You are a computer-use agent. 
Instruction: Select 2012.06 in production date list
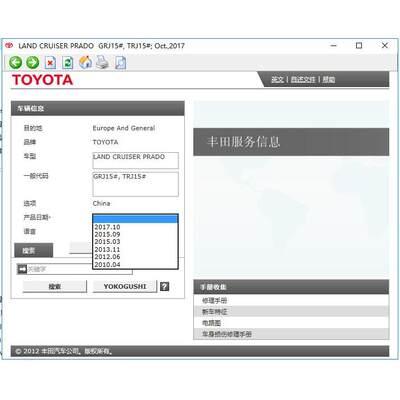point(135,257)
